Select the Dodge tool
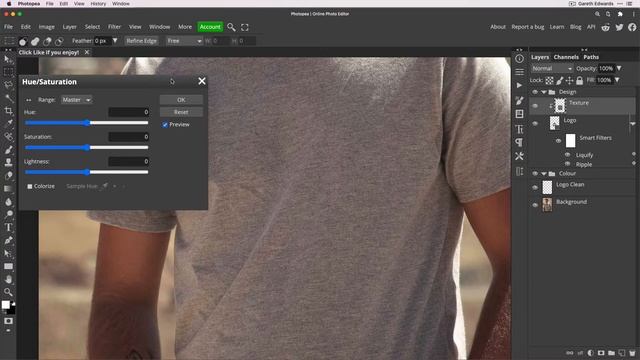 pos(8,214)
